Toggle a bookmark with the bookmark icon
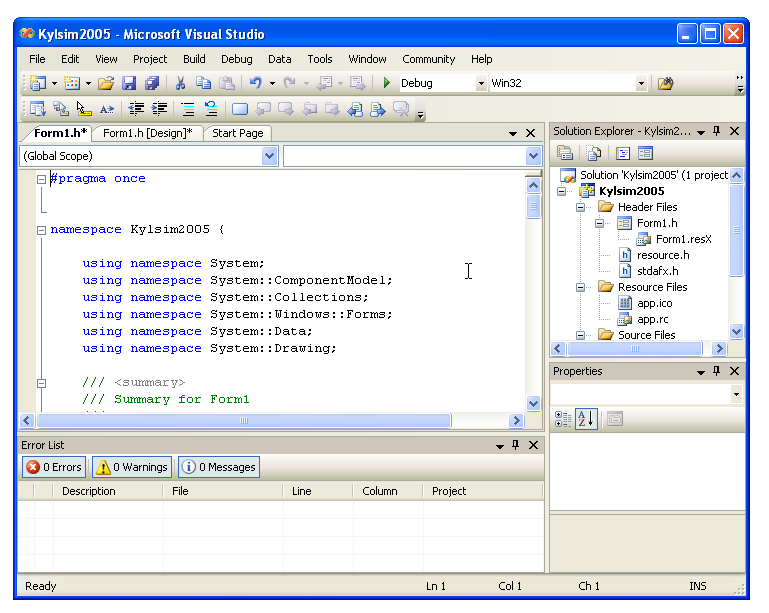The width and height of the screenshot is (769, 613). pyautogui.click(x=239, y=108)
